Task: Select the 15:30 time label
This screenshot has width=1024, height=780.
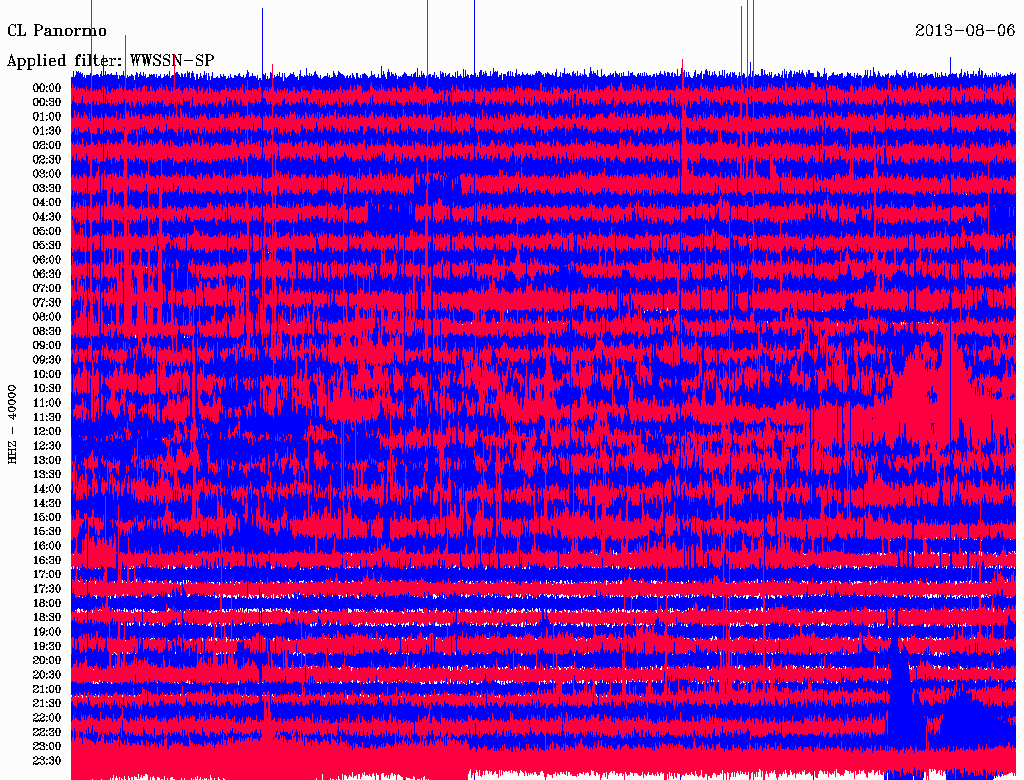Action: coord(47,532)
